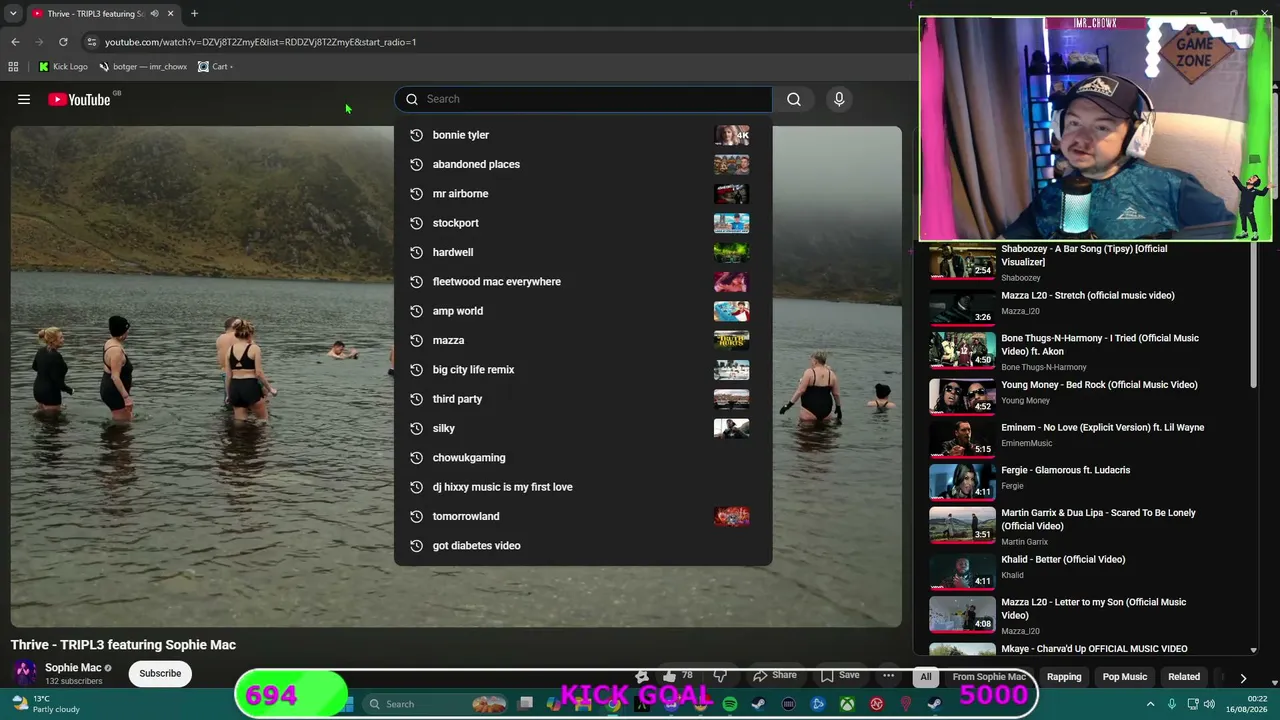Open the Cart bookmark

[x=215, y=67]
